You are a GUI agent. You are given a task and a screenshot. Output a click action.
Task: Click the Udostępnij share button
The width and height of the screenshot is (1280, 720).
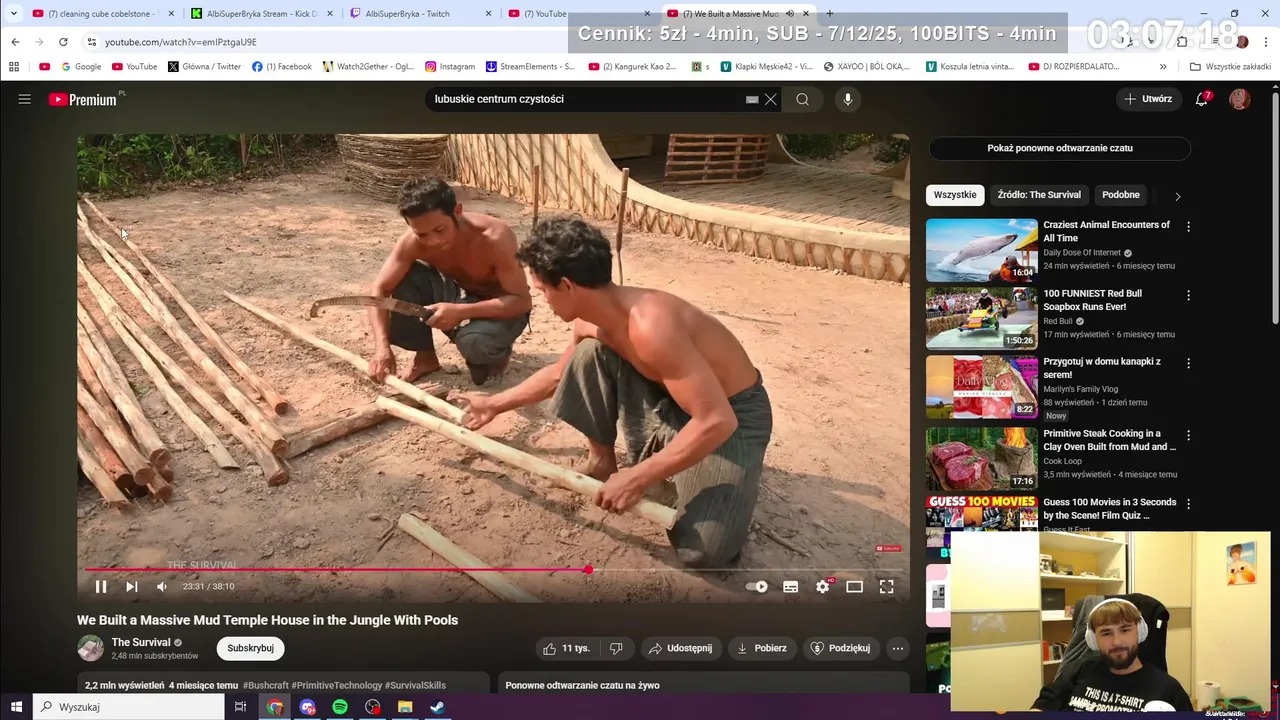tap(681, 648)
